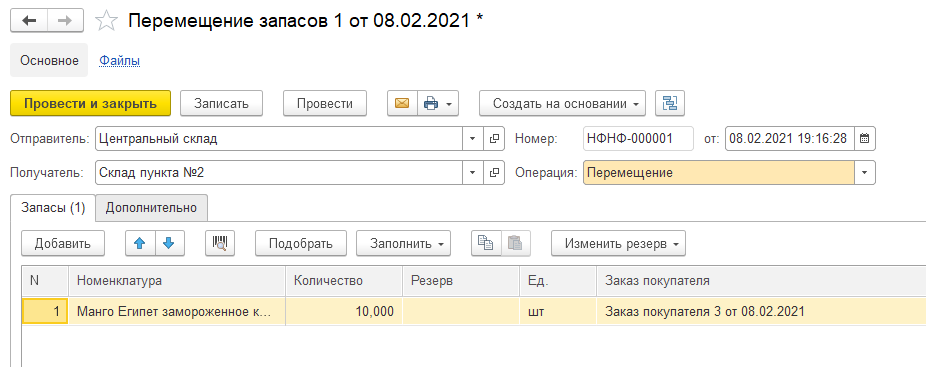Open the Создать на основании menu
Screen dimensions: 926x367
click(x=562, y=103)
